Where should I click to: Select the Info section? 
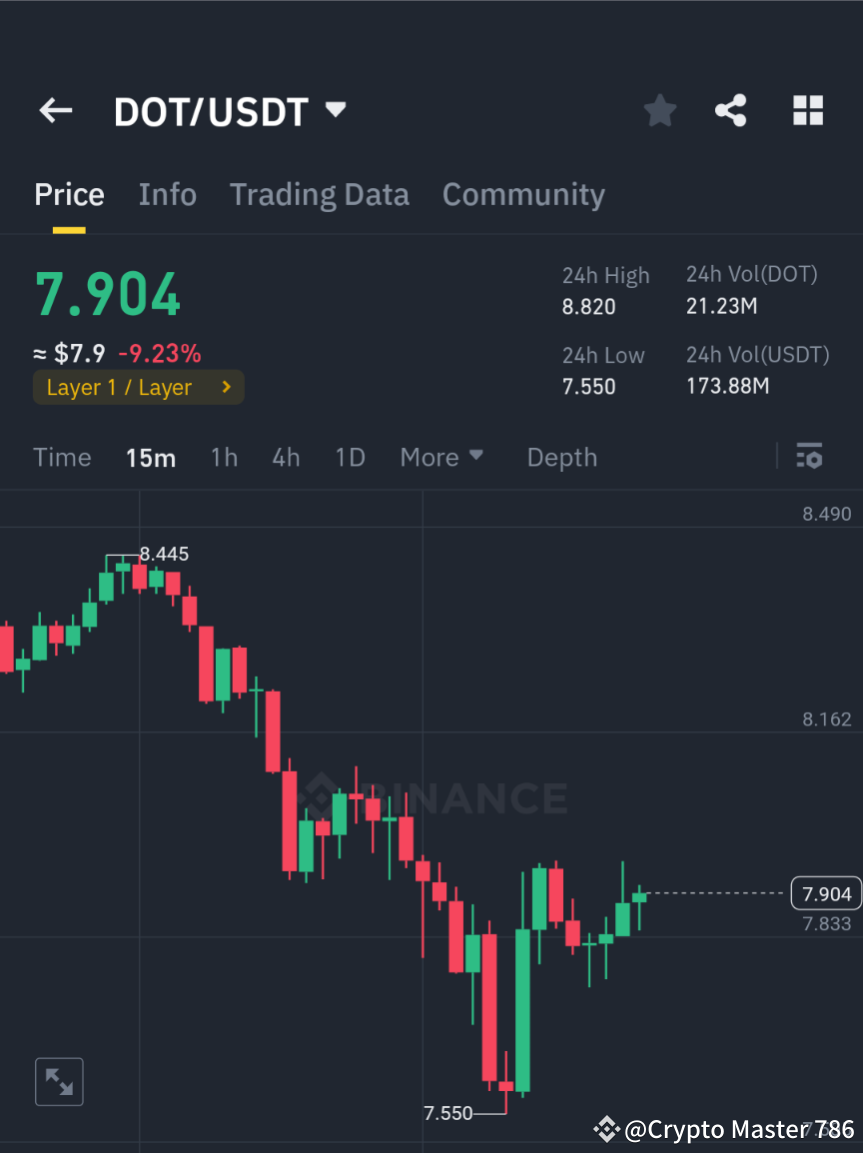click(x=167, y=194)
